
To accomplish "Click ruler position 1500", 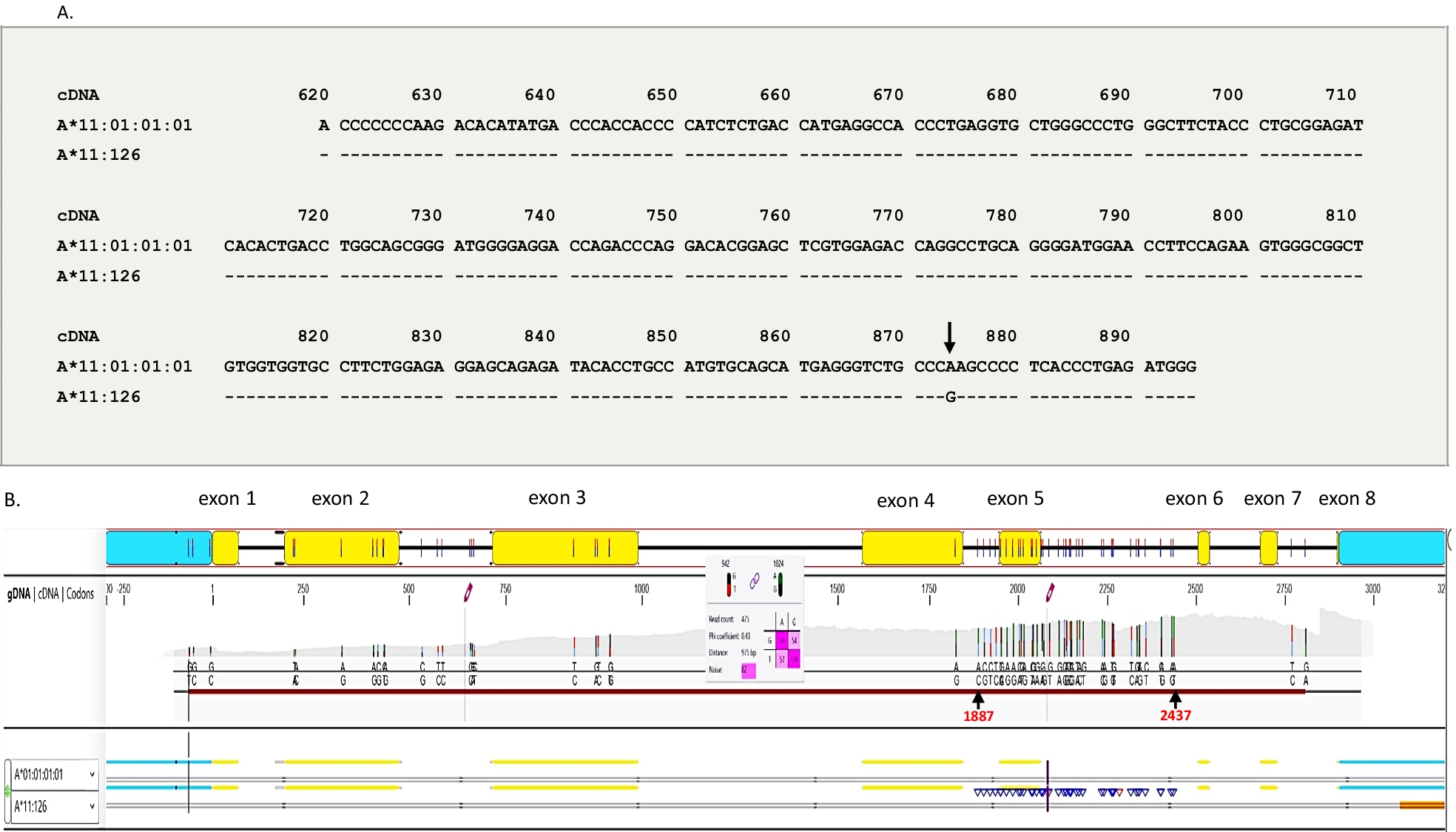I will click(837, 589).
